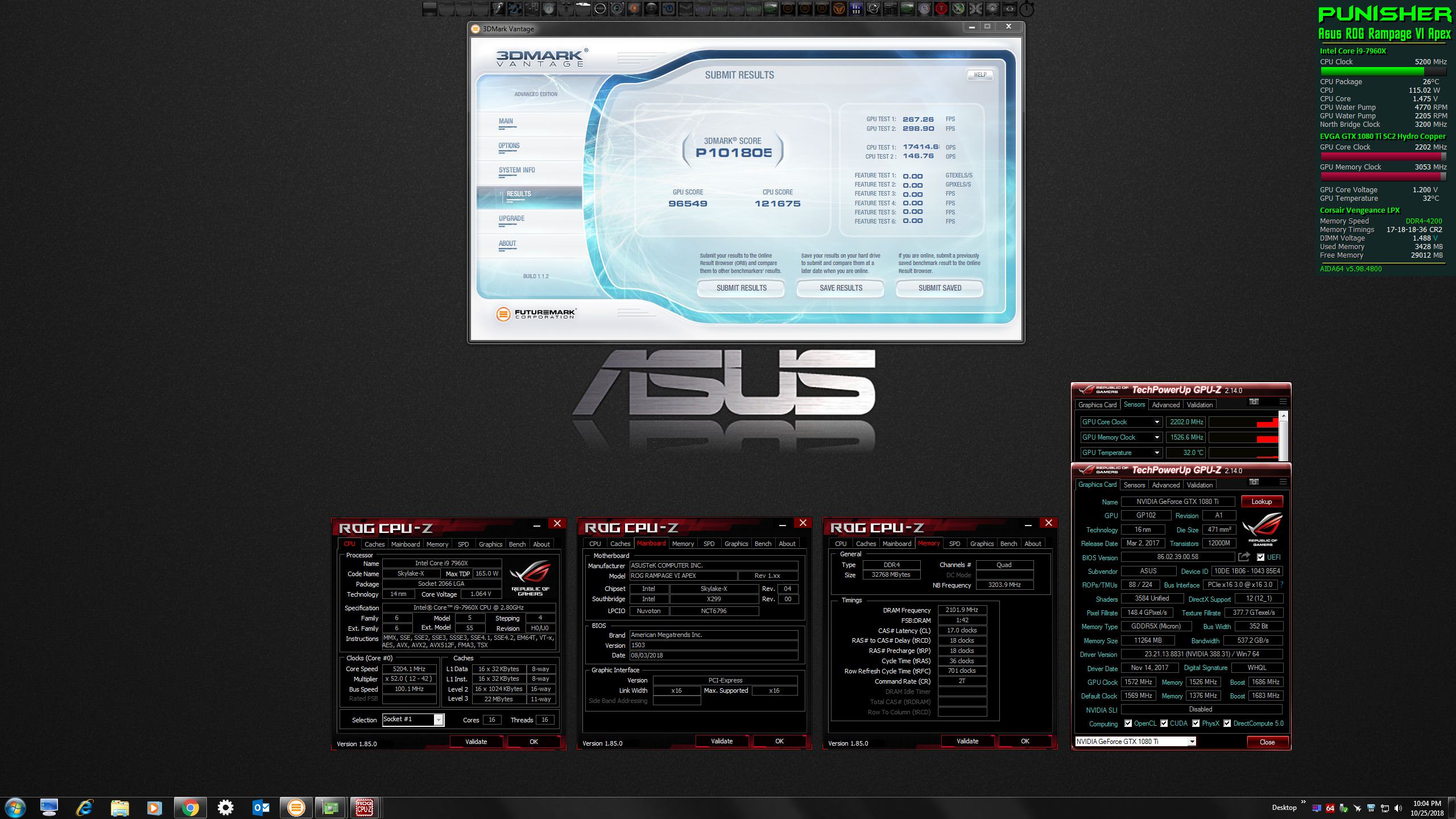The image size is (1456, 819).
Task: Click the taskbar clock showing 10:04 PM
Action: point(1427,808)
